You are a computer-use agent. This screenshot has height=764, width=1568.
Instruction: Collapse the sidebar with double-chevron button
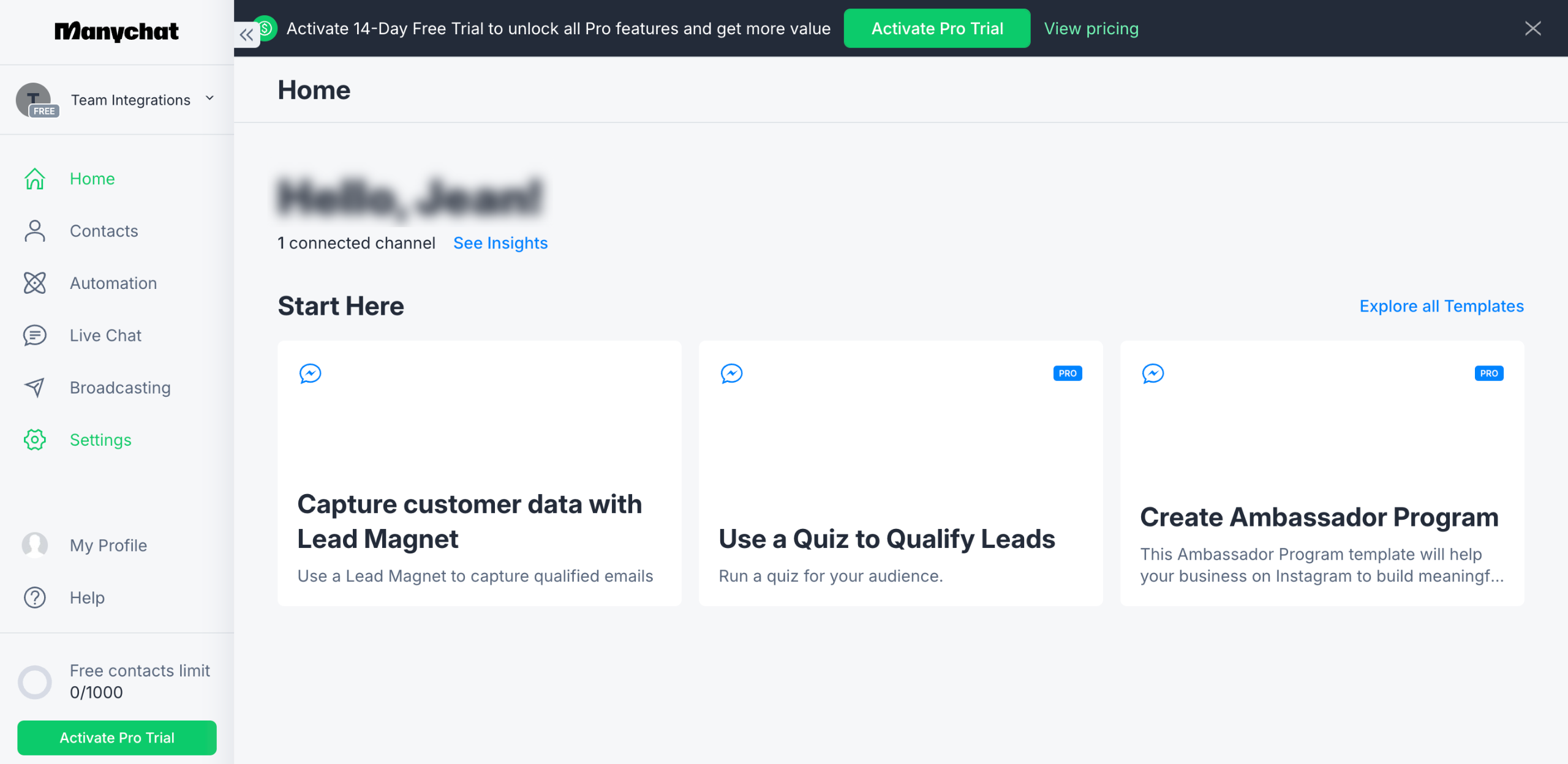click(246, 35)
